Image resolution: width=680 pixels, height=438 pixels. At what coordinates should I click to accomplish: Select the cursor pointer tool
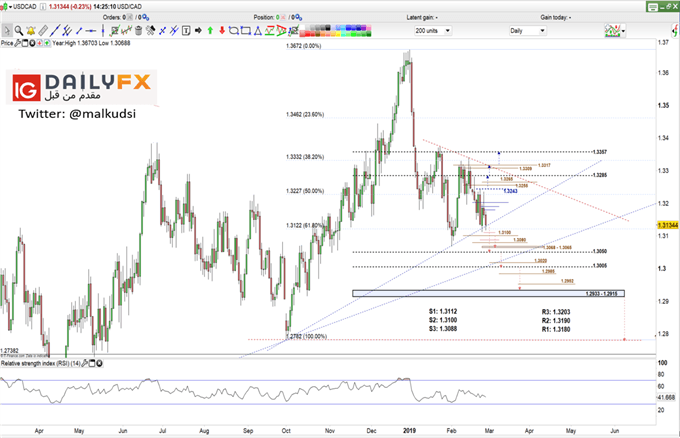tap(7, 31)
